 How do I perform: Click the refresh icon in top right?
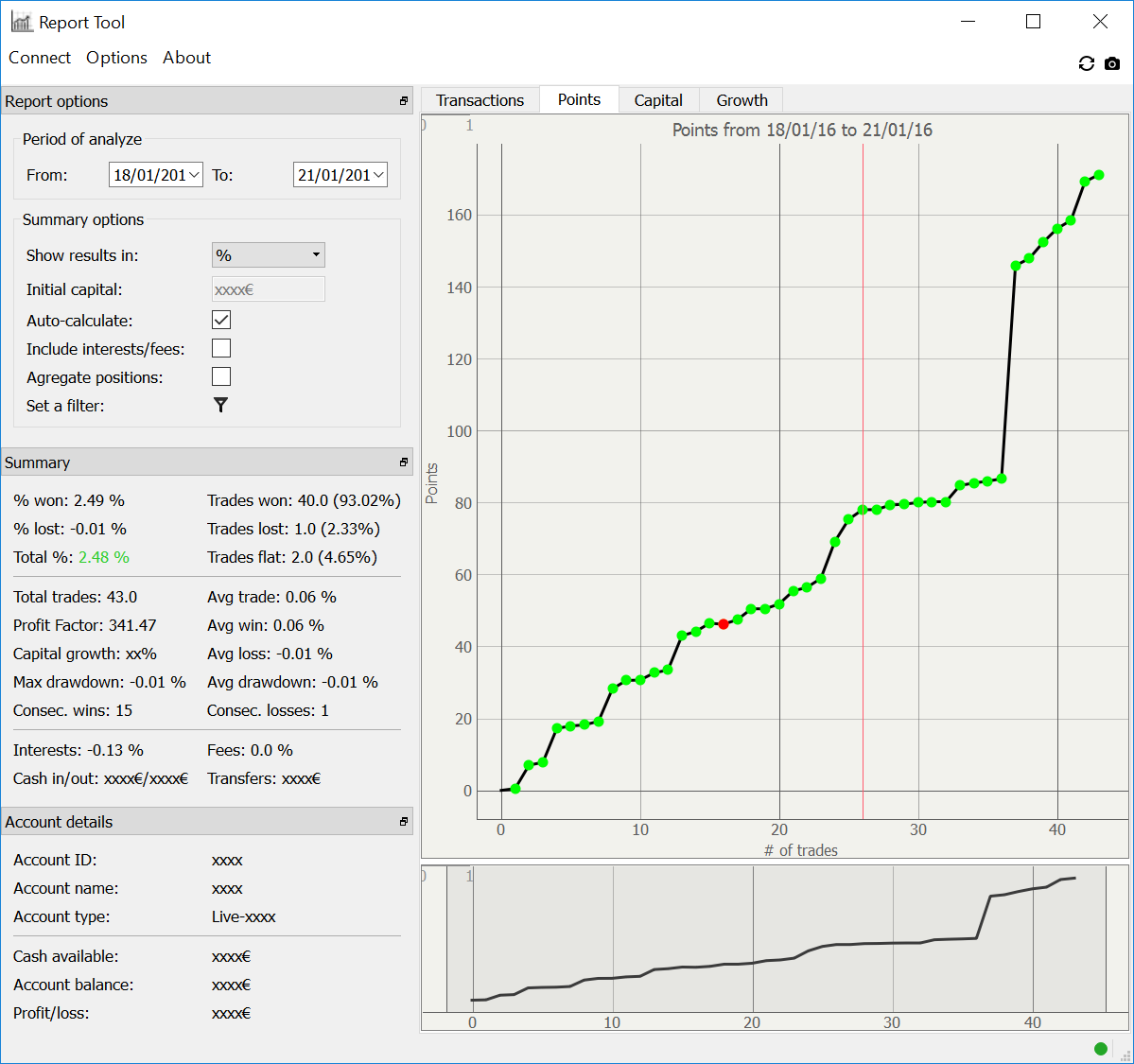point(1086,63)
